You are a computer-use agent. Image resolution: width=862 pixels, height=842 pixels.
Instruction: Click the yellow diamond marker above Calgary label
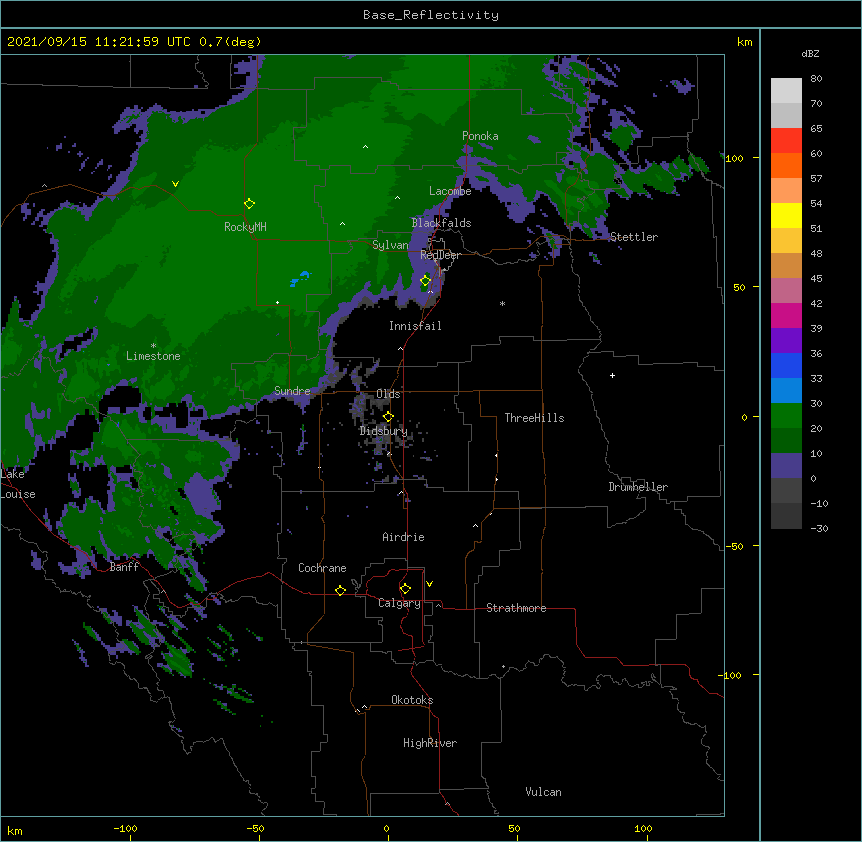(406, 589)
